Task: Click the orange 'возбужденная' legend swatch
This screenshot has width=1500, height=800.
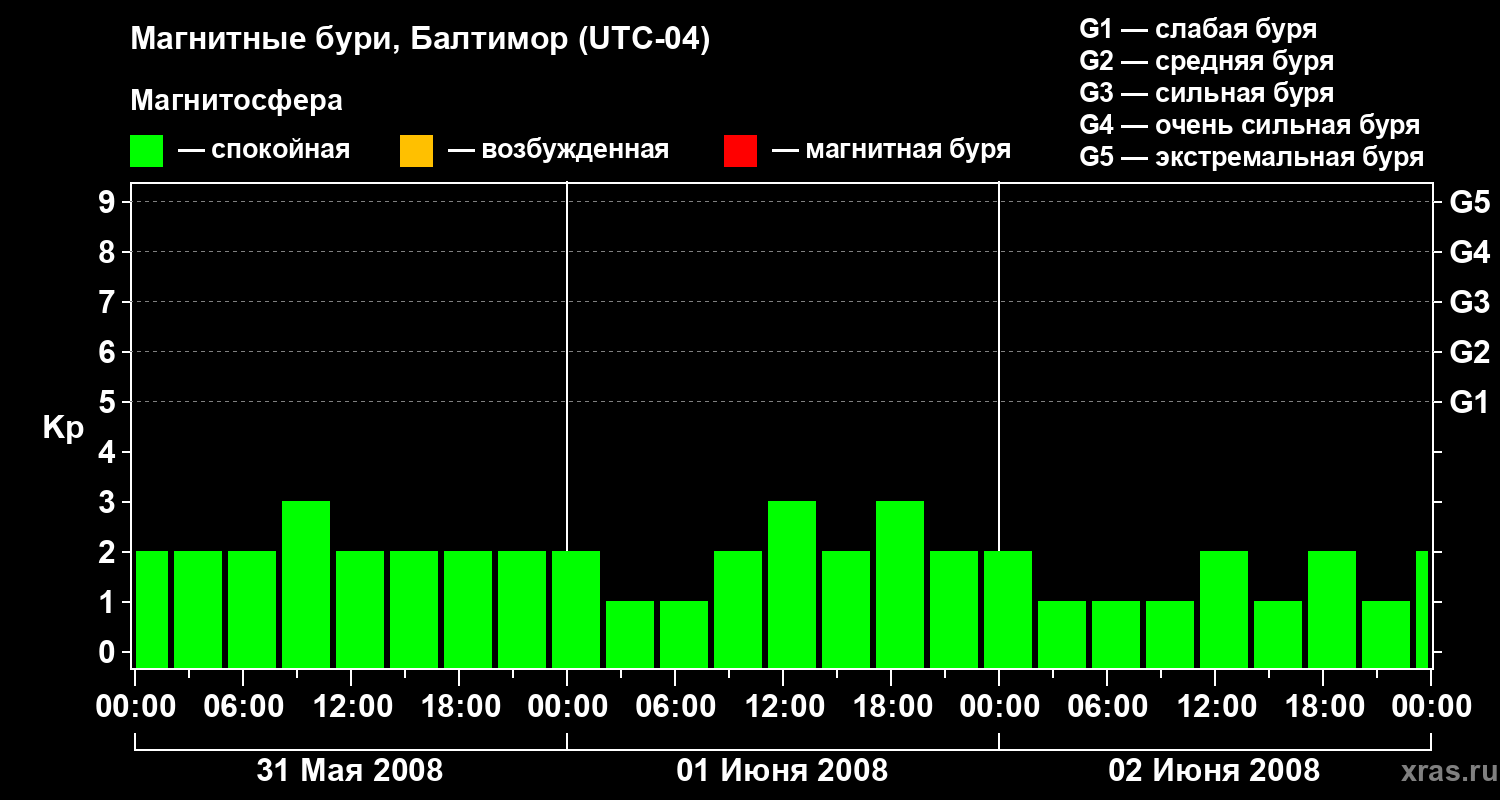Action: [416, 151]
